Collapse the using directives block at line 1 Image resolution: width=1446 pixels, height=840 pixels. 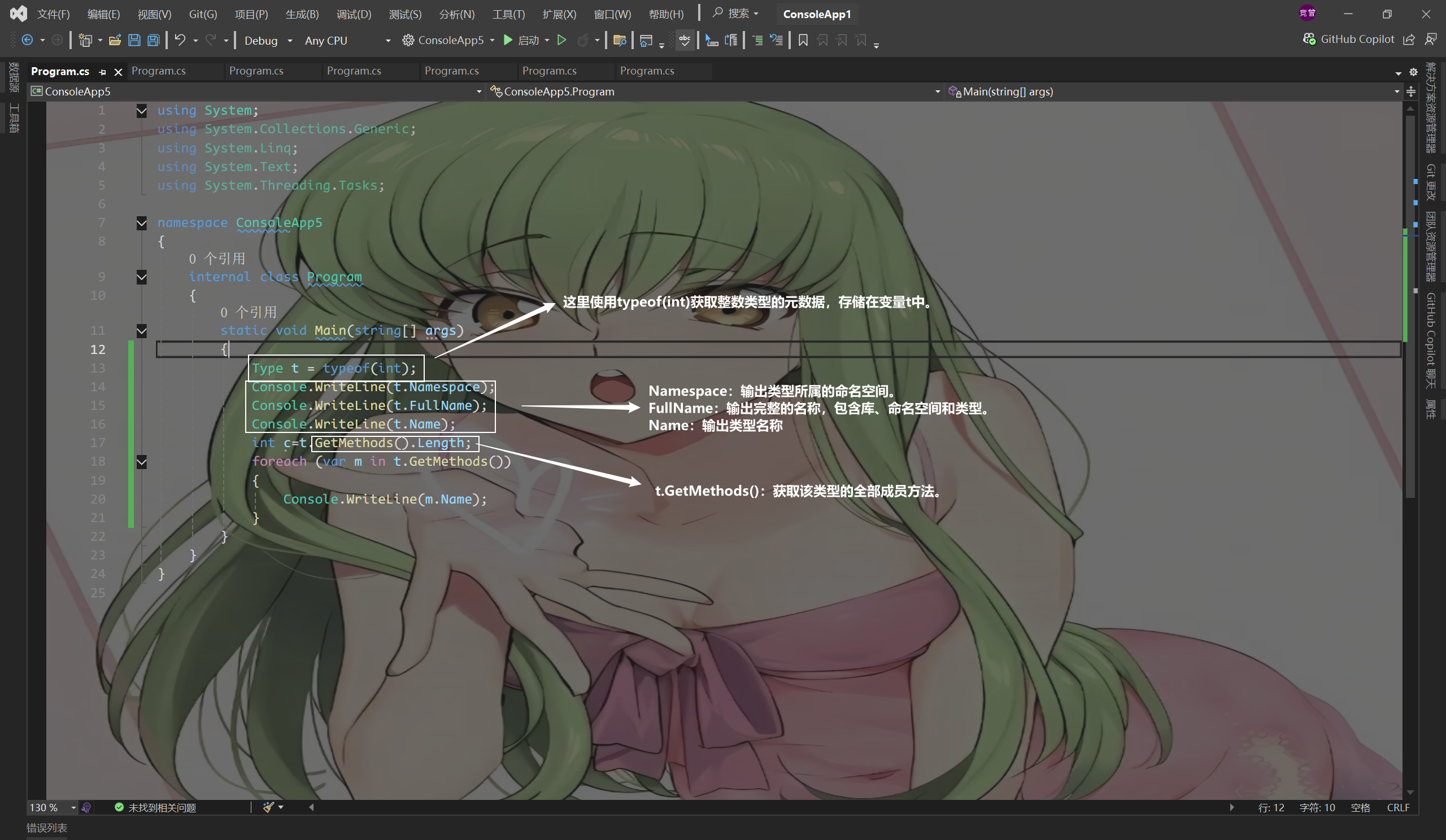click(x=142, y=111)
